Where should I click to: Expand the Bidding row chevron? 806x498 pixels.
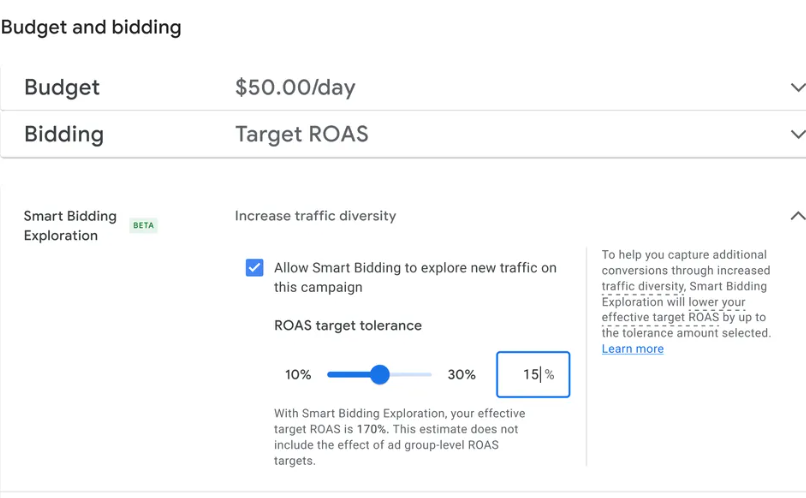tap(796, 134)
